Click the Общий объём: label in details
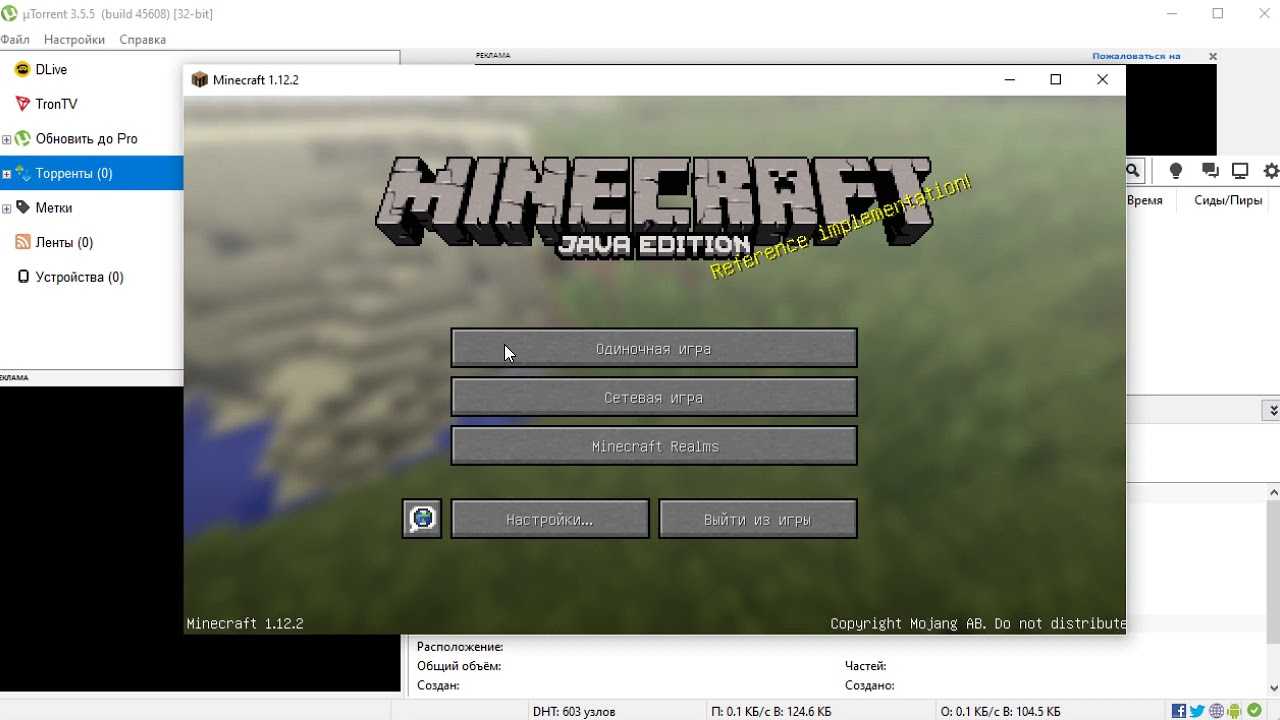 pos(459,666)
